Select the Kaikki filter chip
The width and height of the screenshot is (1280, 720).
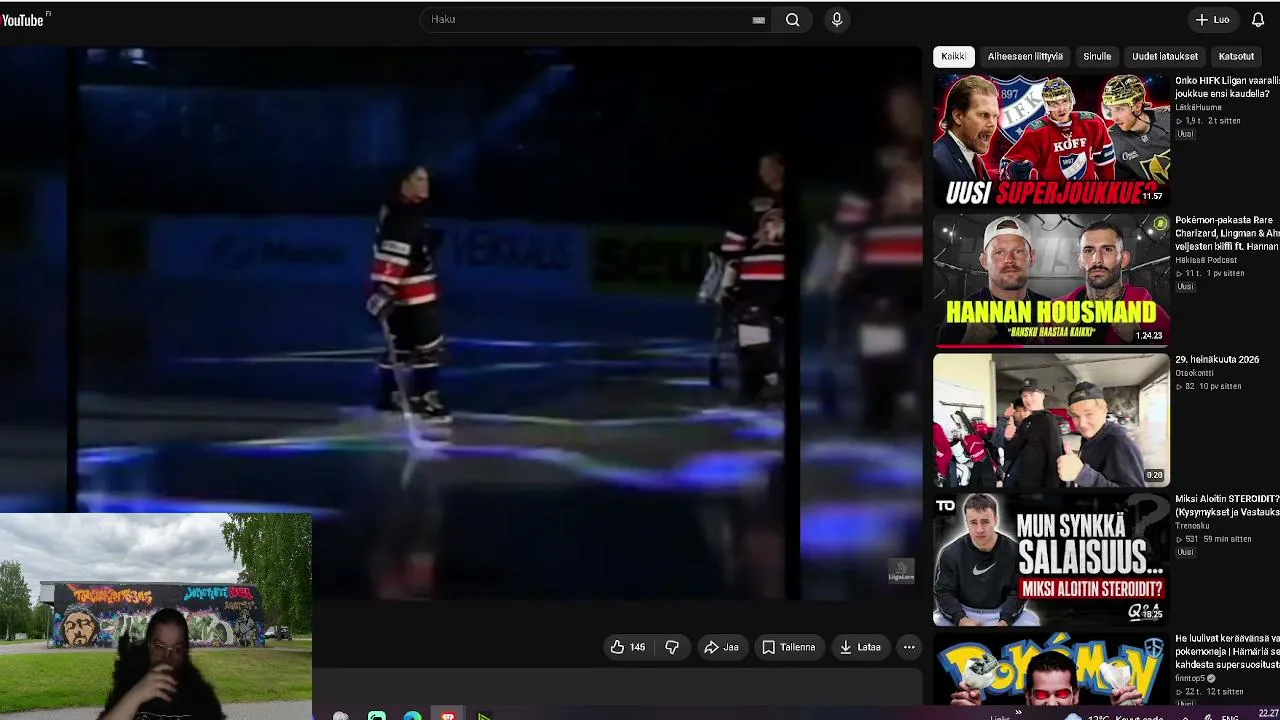(954, 56)
